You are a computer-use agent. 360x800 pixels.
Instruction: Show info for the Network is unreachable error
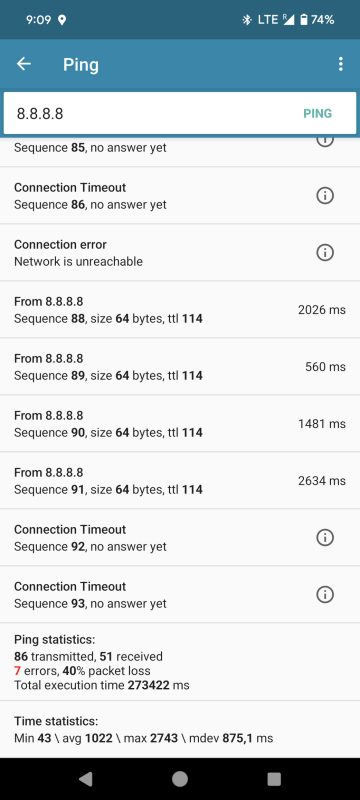pos(325,253)
